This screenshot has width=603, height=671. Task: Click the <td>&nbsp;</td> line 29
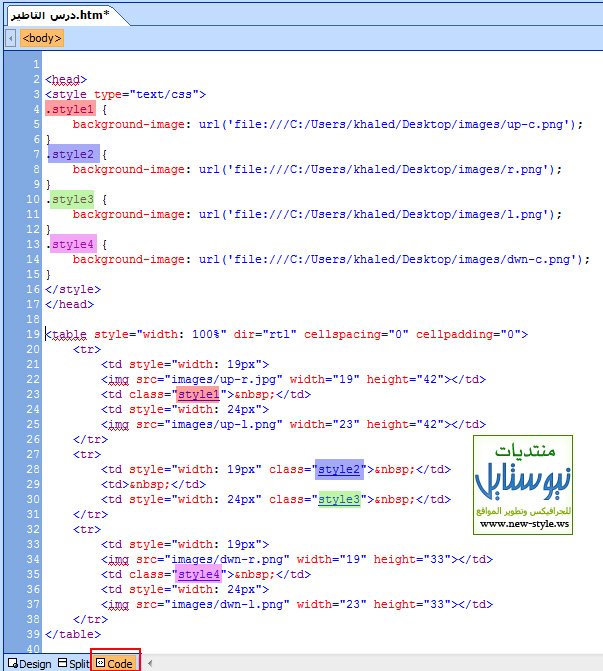coord(154,484)
